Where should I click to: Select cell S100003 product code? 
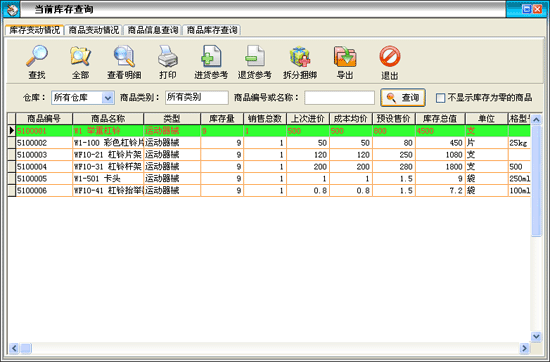pos(44,155)
